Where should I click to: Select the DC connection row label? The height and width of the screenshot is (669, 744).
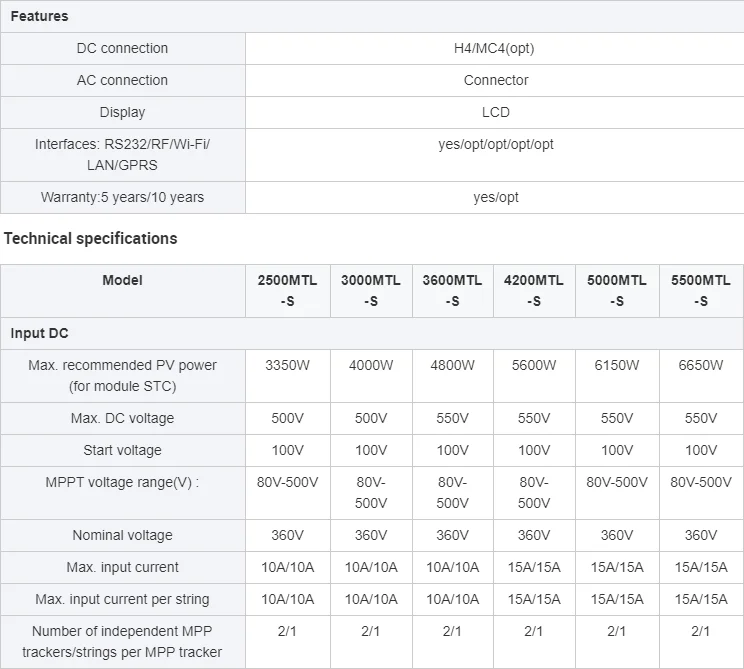tap(122, 48)
